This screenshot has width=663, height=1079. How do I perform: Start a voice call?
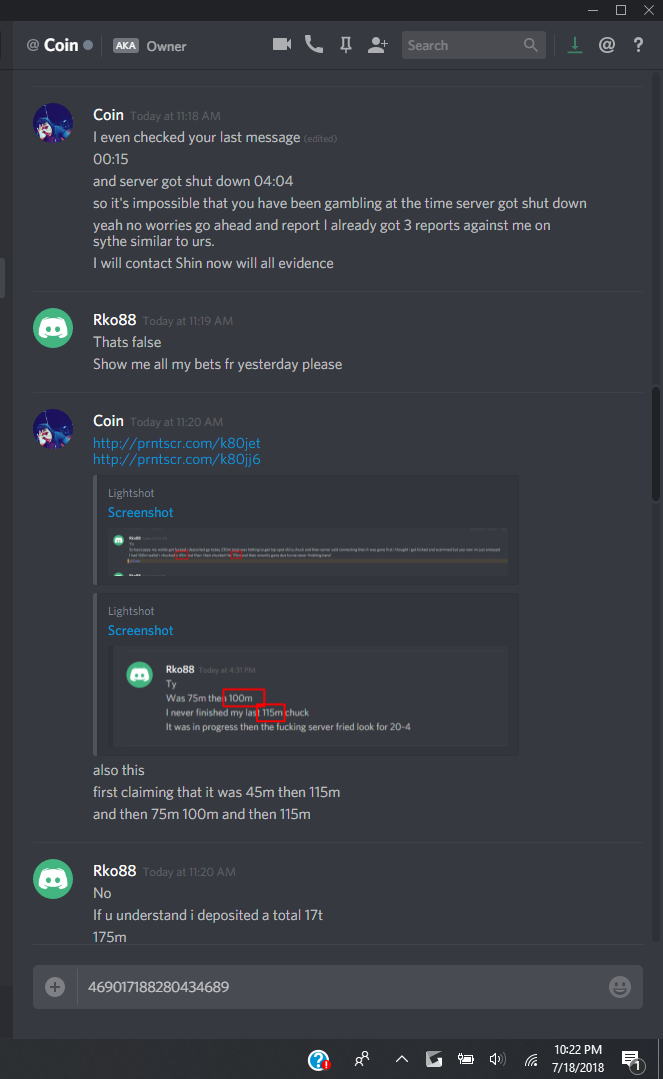(x=314, y=45)
